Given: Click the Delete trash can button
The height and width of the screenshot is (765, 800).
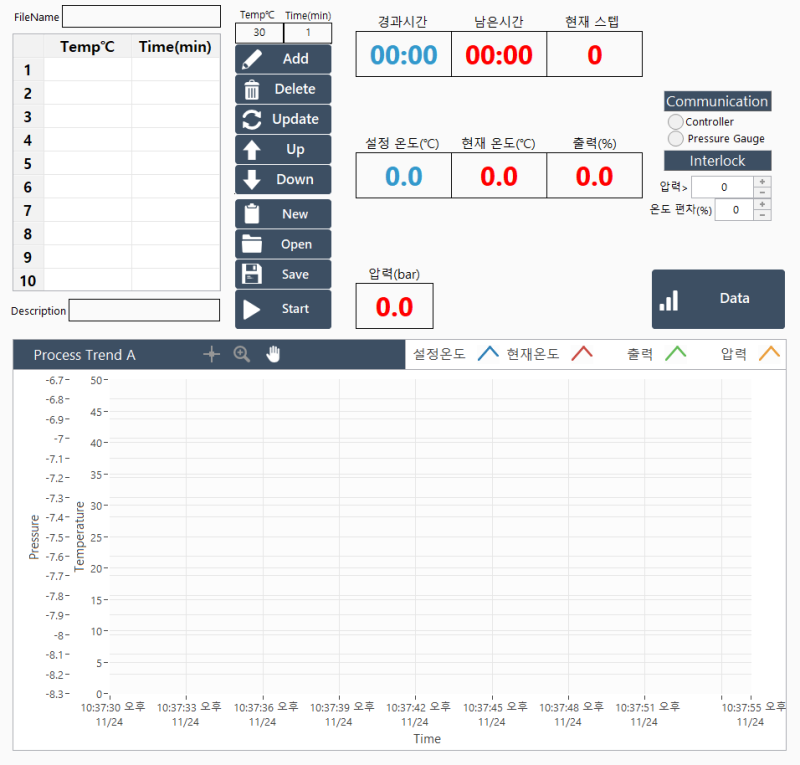Looking at the screenshot, I should [283, 89].
